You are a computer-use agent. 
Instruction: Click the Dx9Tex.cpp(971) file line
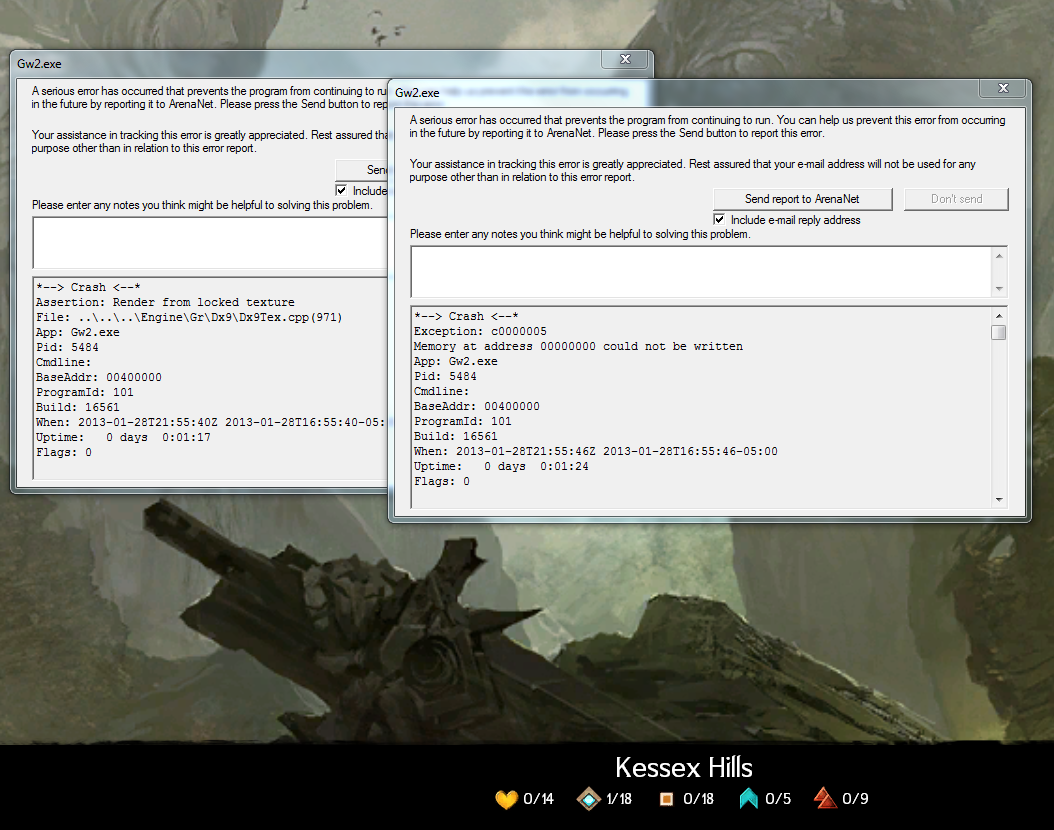point(189,317)
